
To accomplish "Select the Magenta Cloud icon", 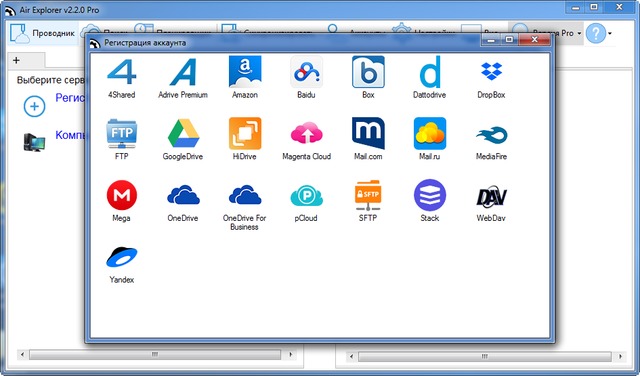I will 307,132.
